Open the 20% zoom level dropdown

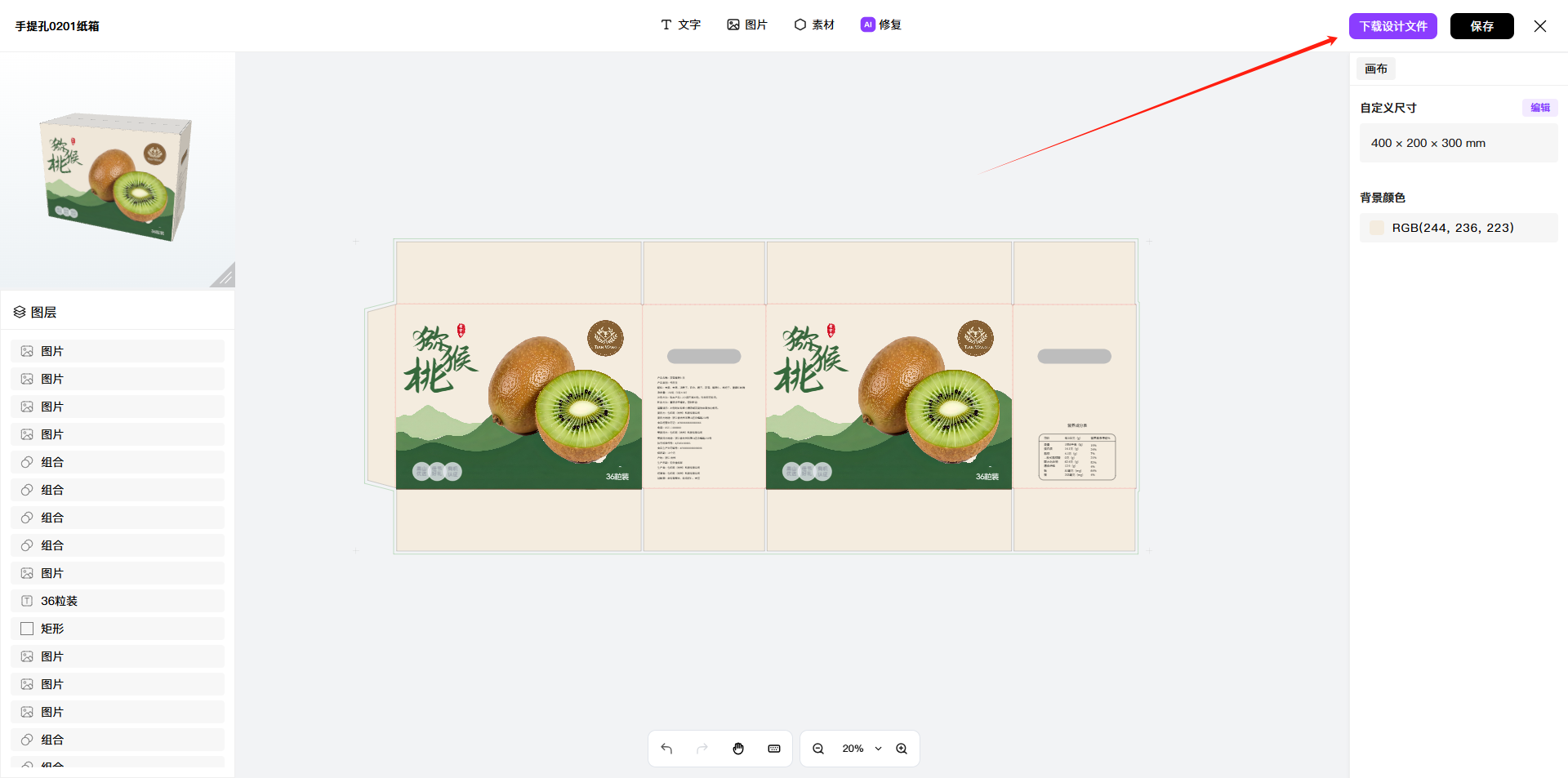coord(862,749)
